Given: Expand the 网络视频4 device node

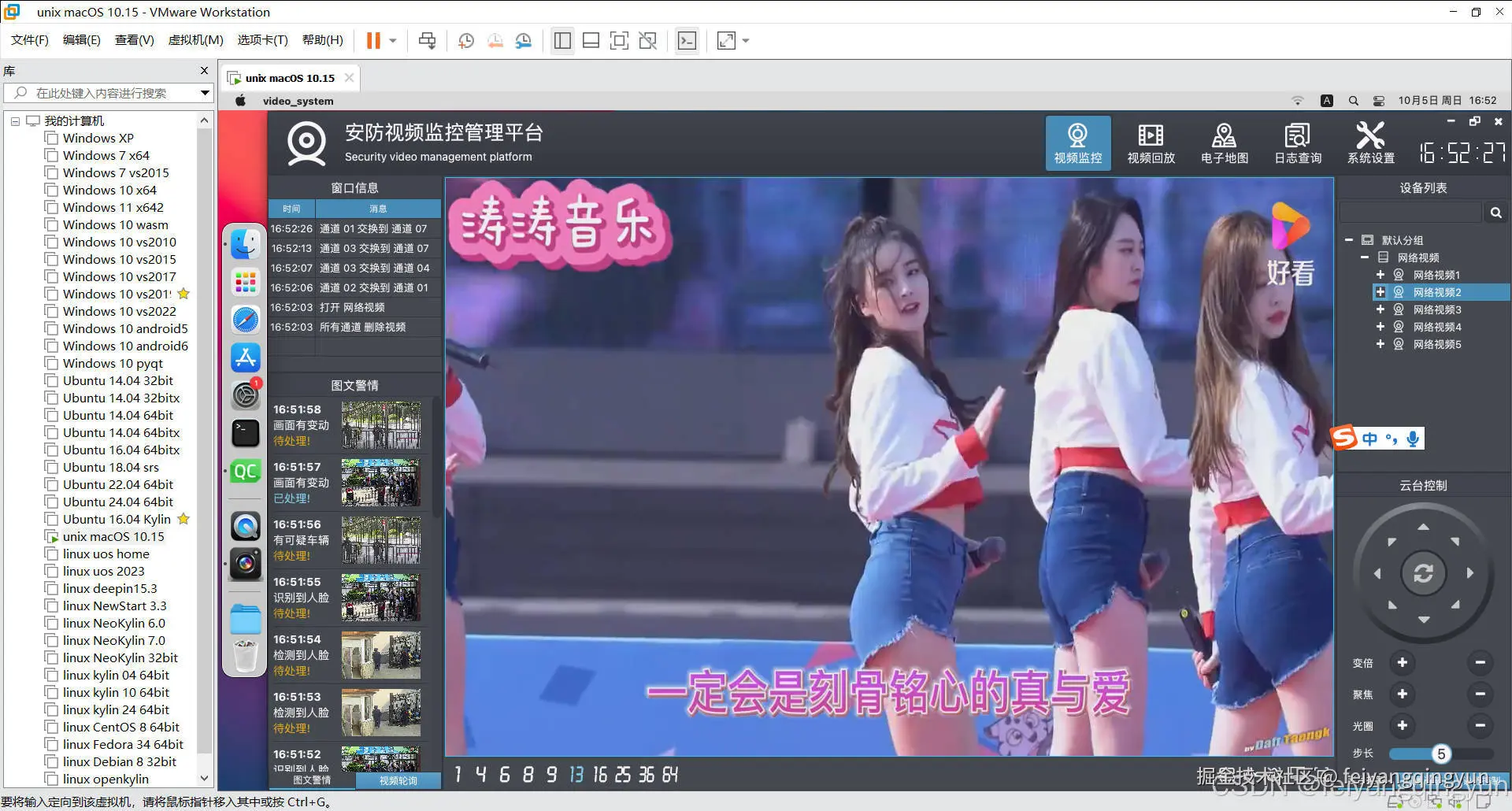Looking at the screenshot, I should [x=1380, y=327].
